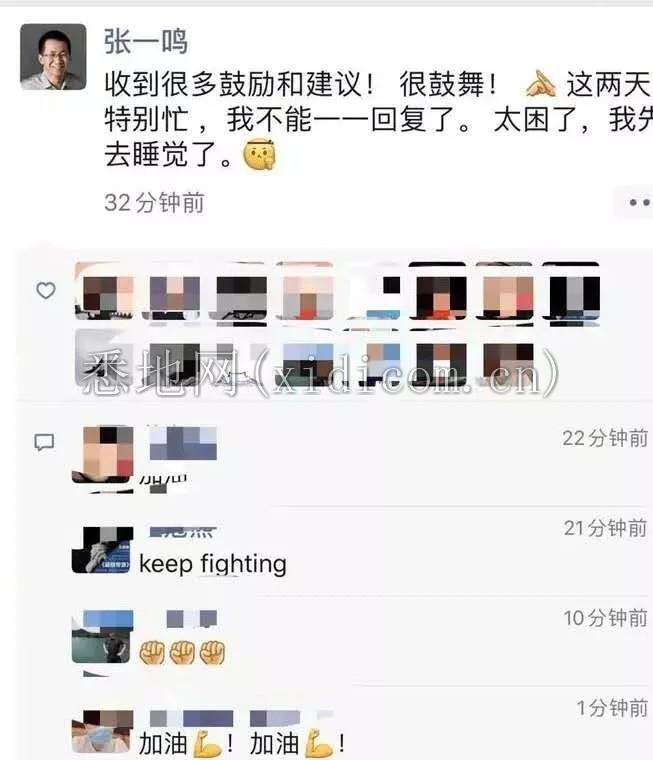The width and height of the screenshot is (653, 760).
Task: Tap the first fist emoji comment
Action: tap(152, 652)
